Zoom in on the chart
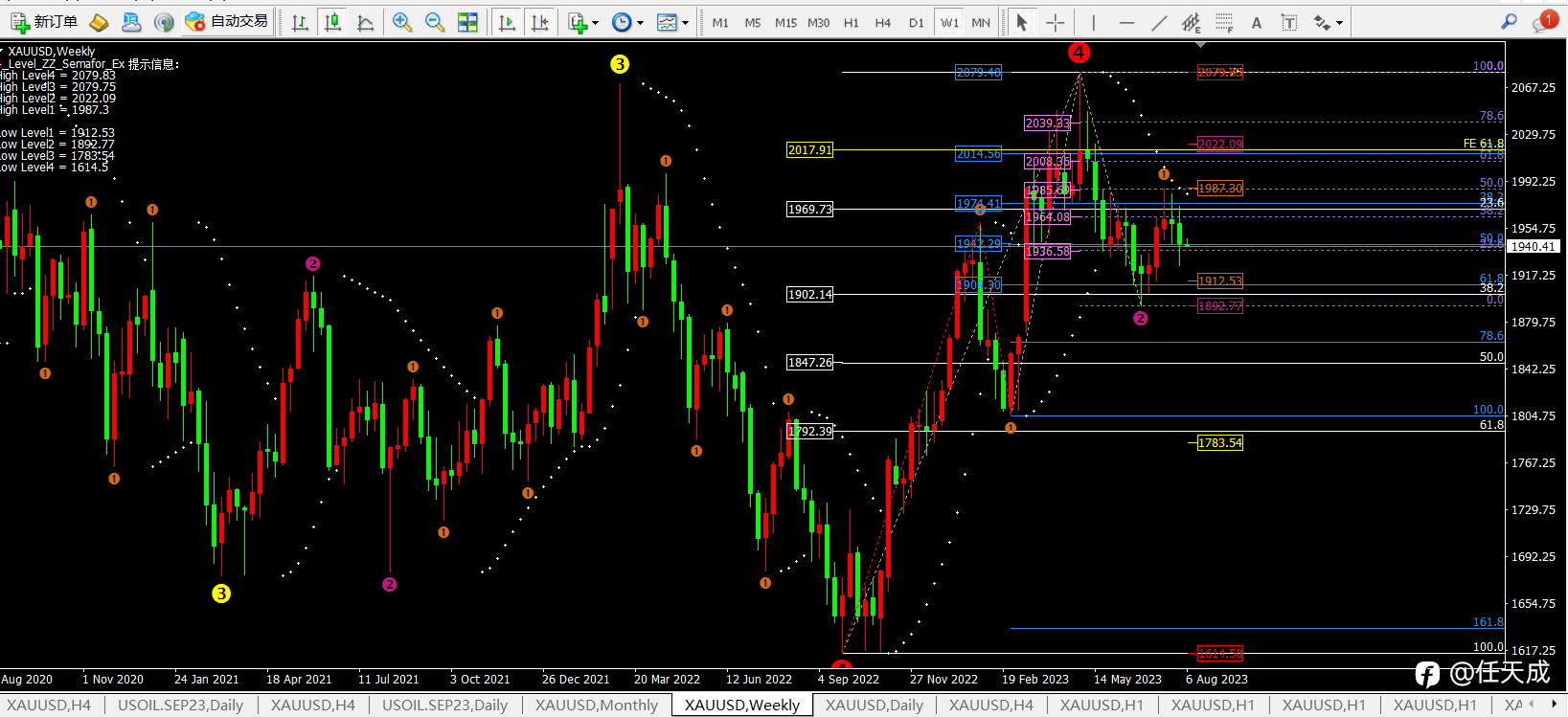 point(402,22)
